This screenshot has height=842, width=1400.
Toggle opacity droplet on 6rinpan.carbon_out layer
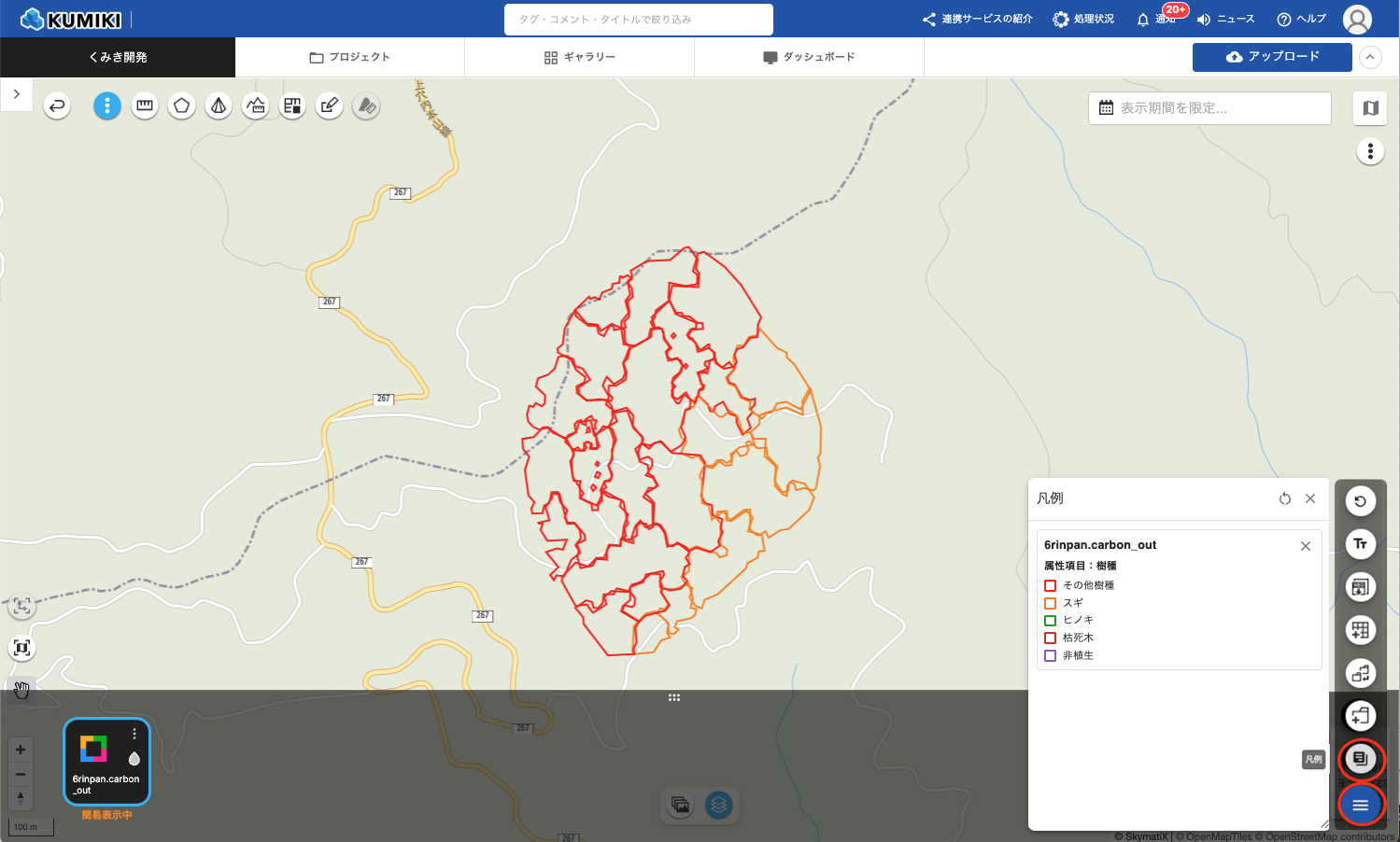(x=134, y=758)
